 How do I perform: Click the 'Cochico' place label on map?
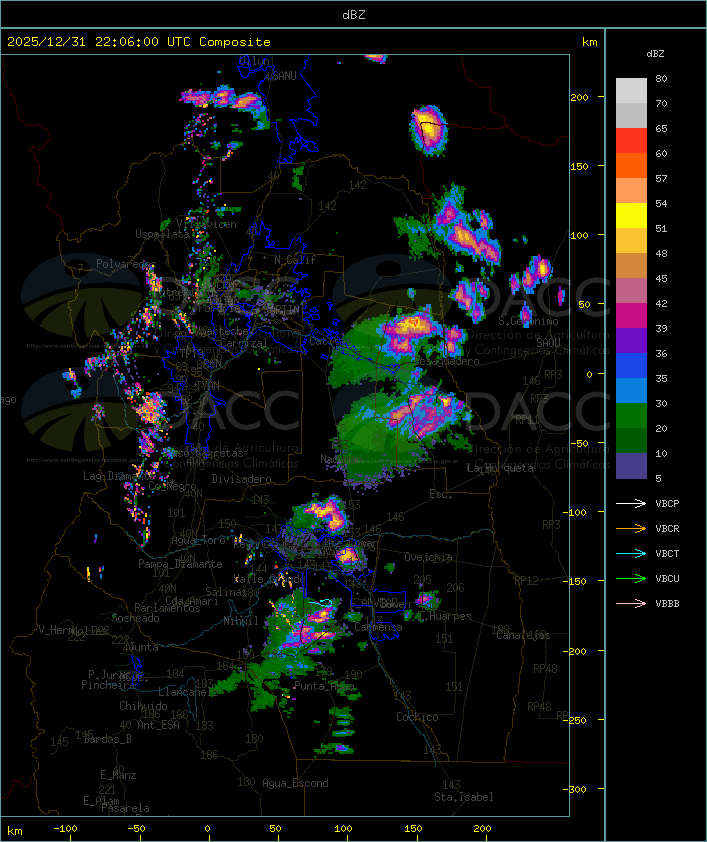pos(417,717)
